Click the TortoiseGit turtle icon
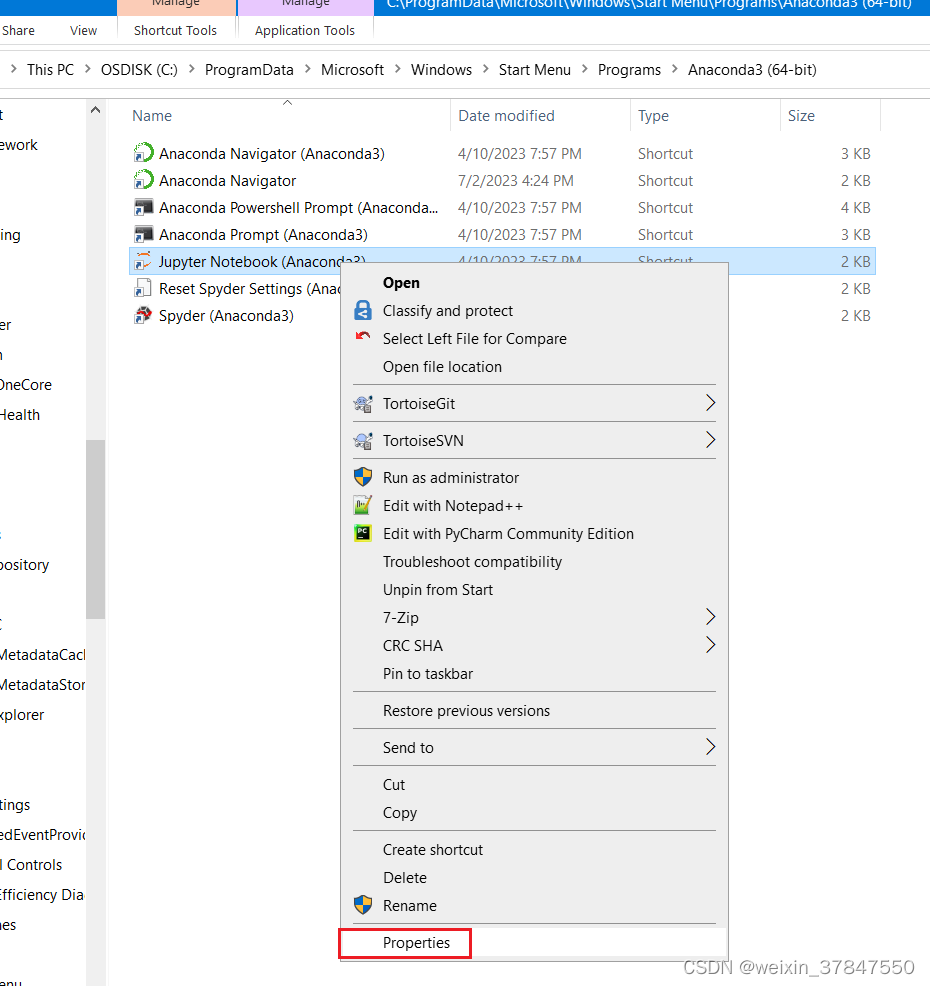This screenshot has height=986, width=930. (x=363, y=403)
